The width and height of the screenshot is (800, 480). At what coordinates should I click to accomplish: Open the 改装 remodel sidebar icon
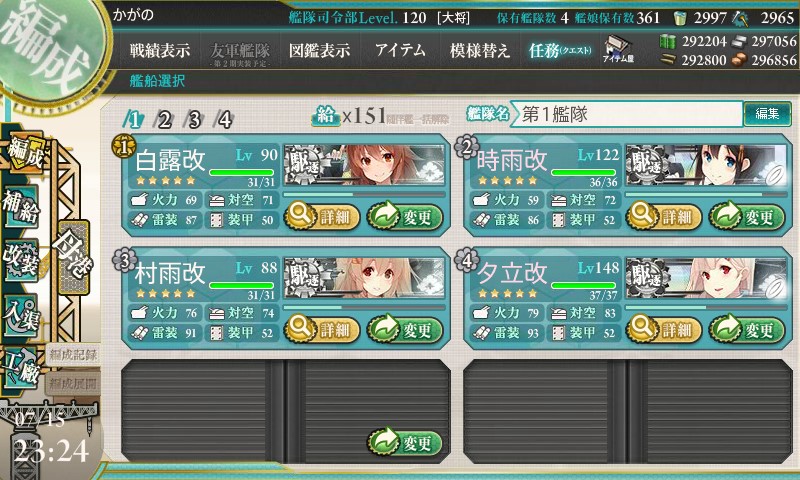pyautogui.click(x=21, y=260)
